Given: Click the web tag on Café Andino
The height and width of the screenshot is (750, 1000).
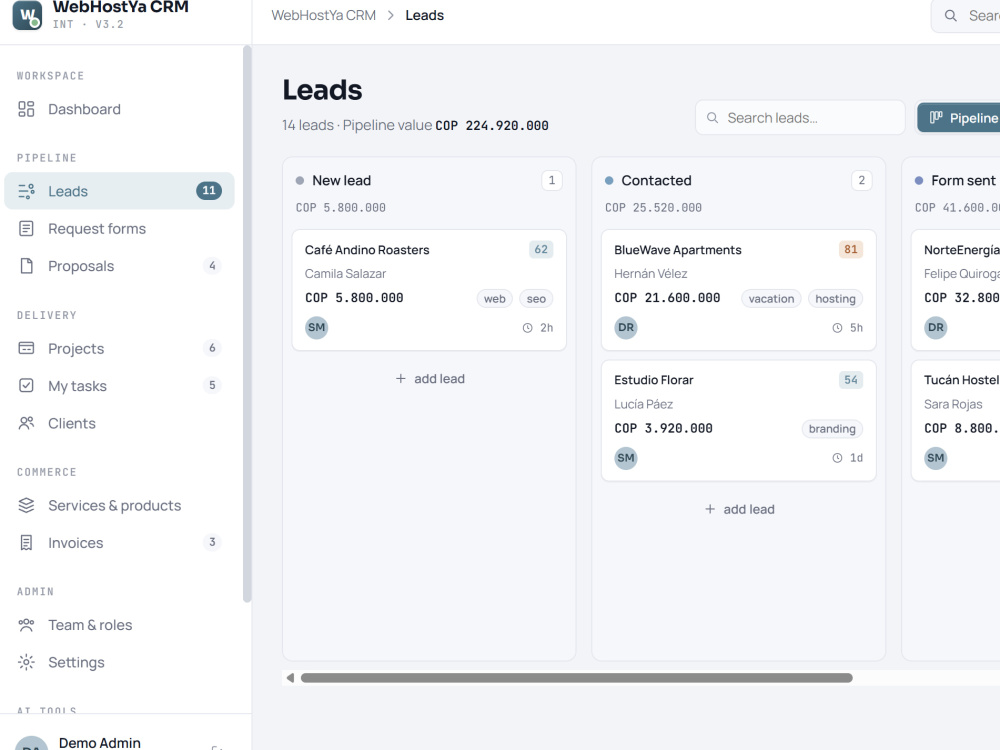Looking at the screenshot, I should pyautogui.click(x=494, y=298).
